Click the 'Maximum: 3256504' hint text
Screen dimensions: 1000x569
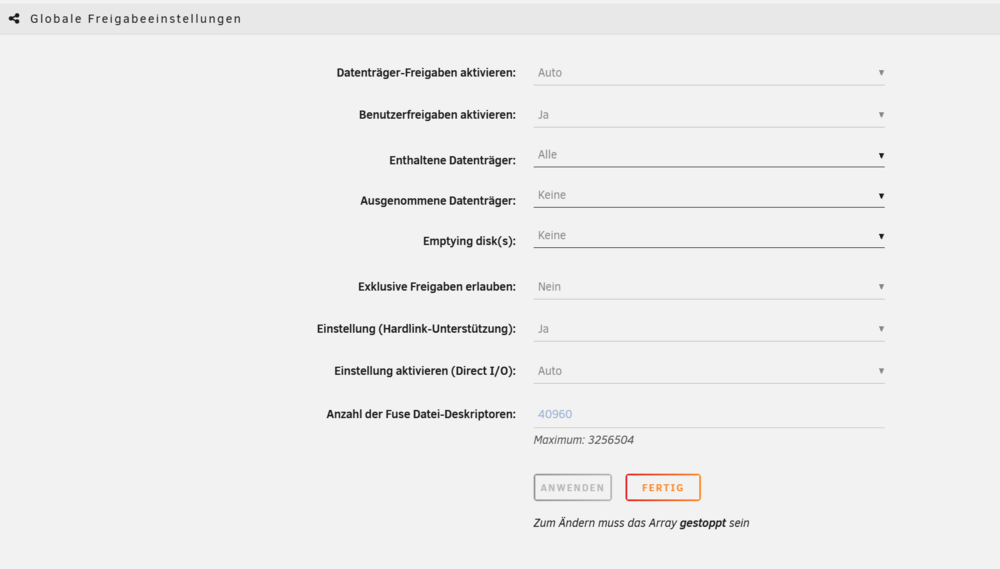pyautogui.click(x=584, y=440)
